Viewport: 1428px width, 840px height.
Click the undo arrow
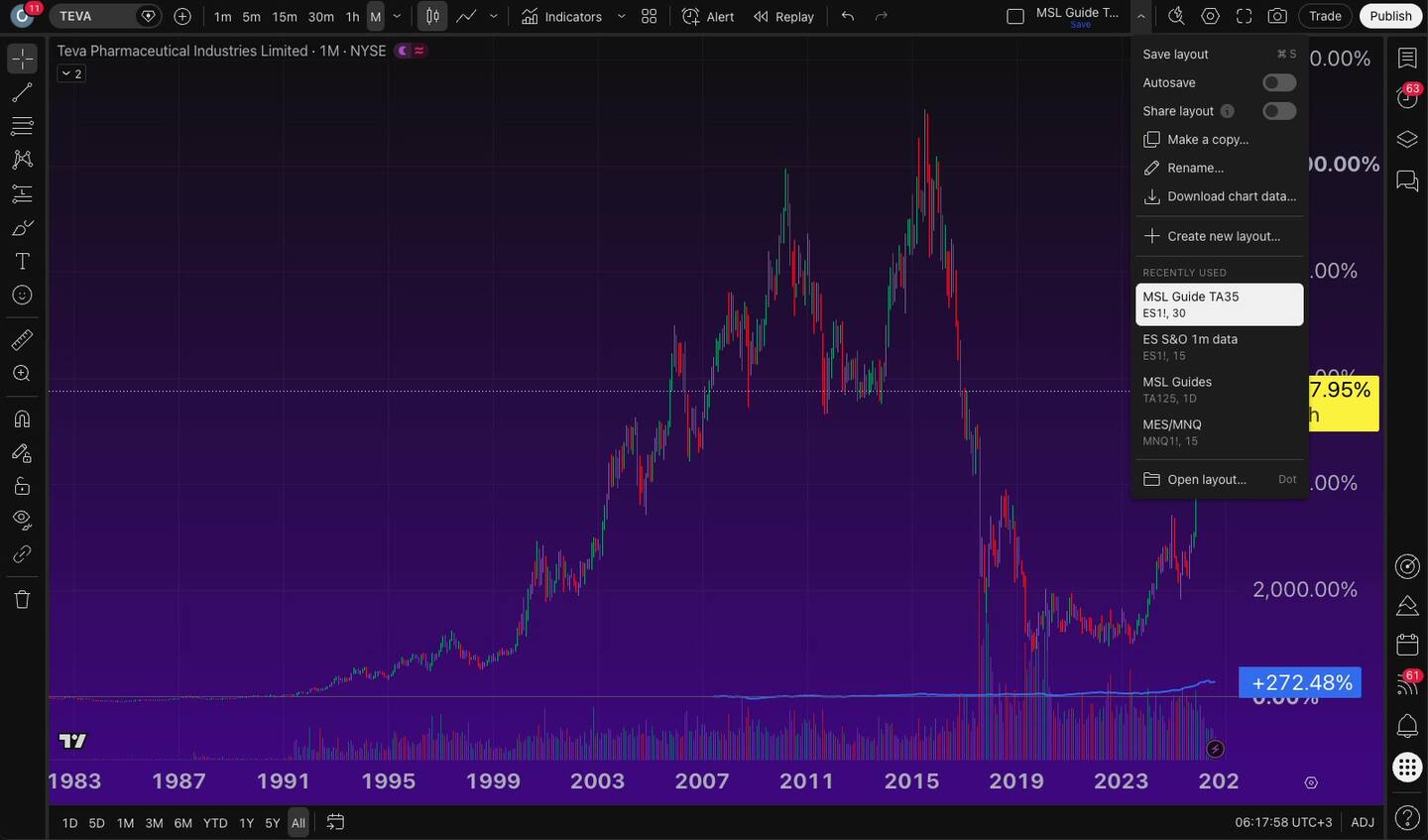(847, 16)
